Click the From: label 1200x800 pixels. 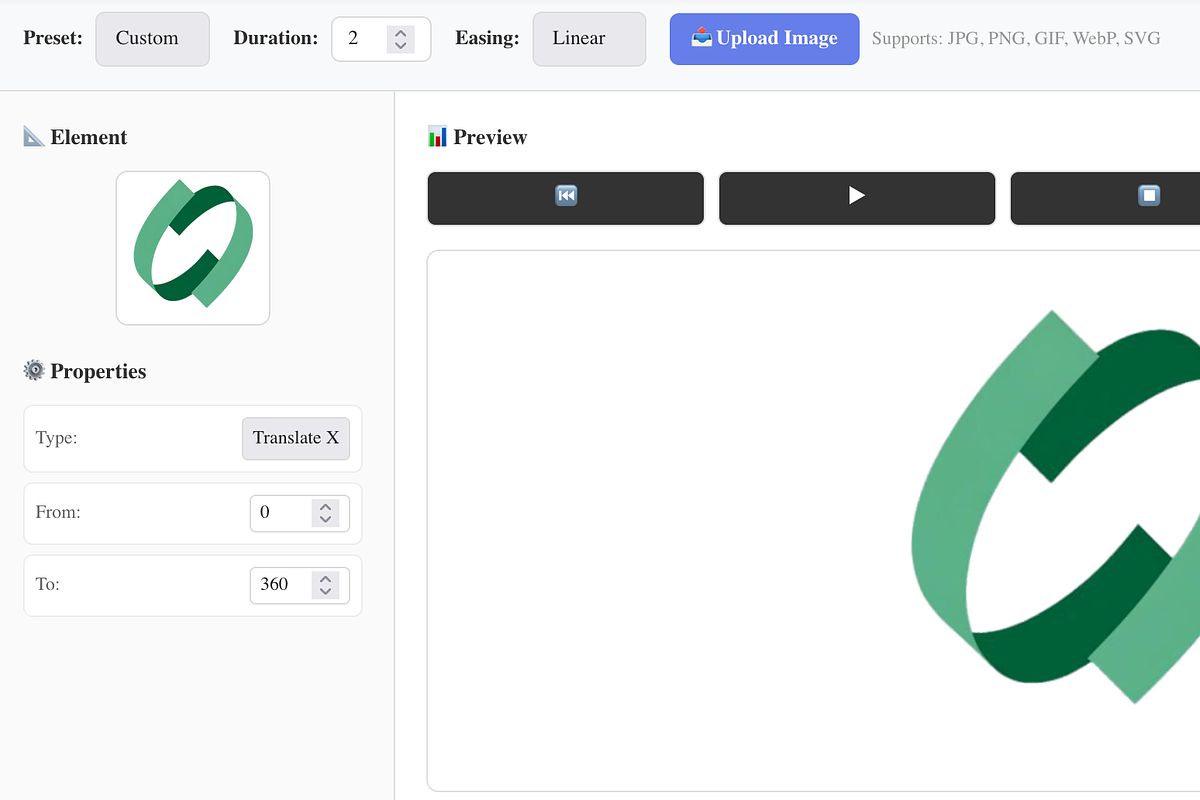point(58,512)
